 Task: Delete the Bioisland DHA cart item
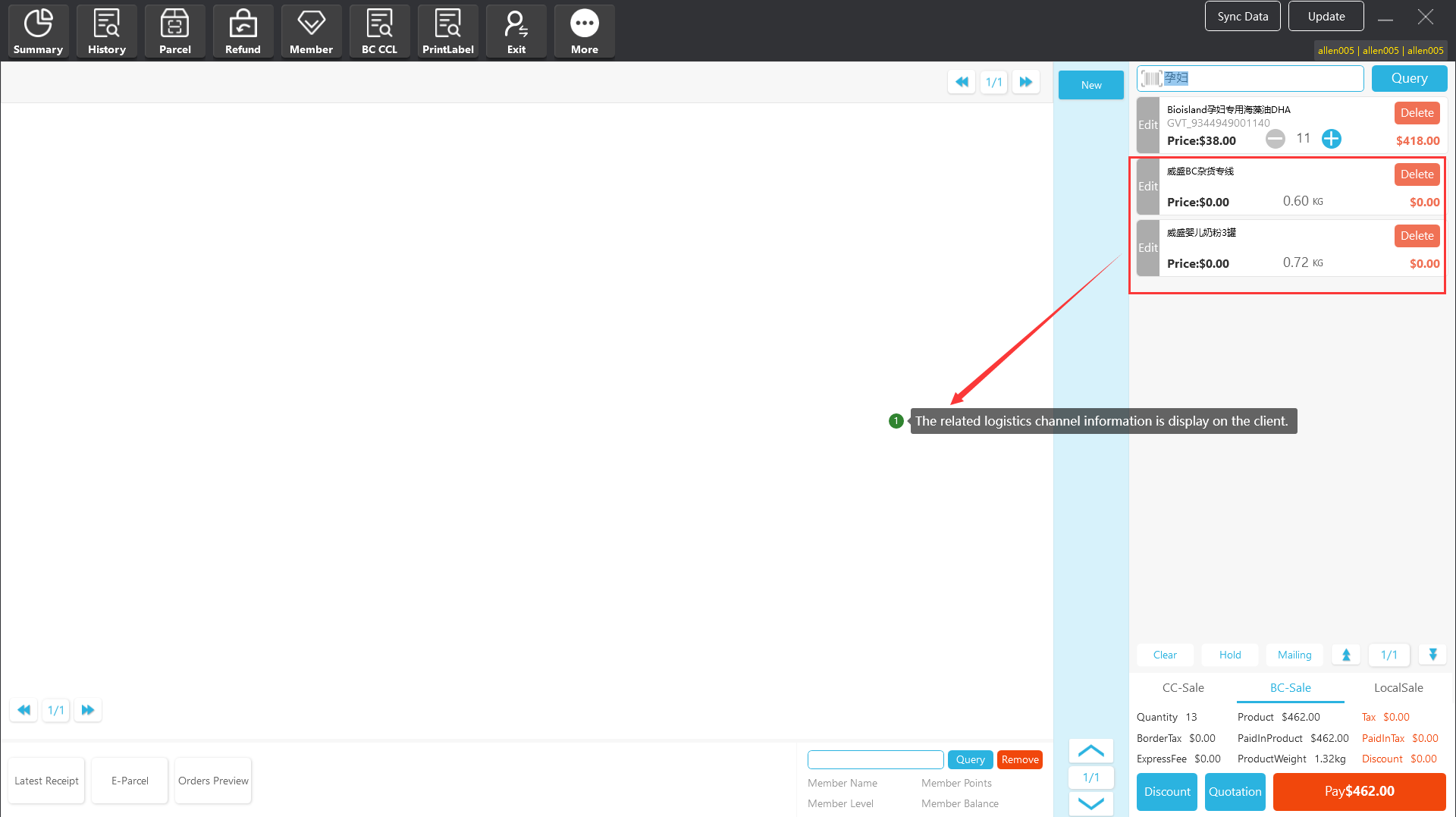coord(1417,113)
